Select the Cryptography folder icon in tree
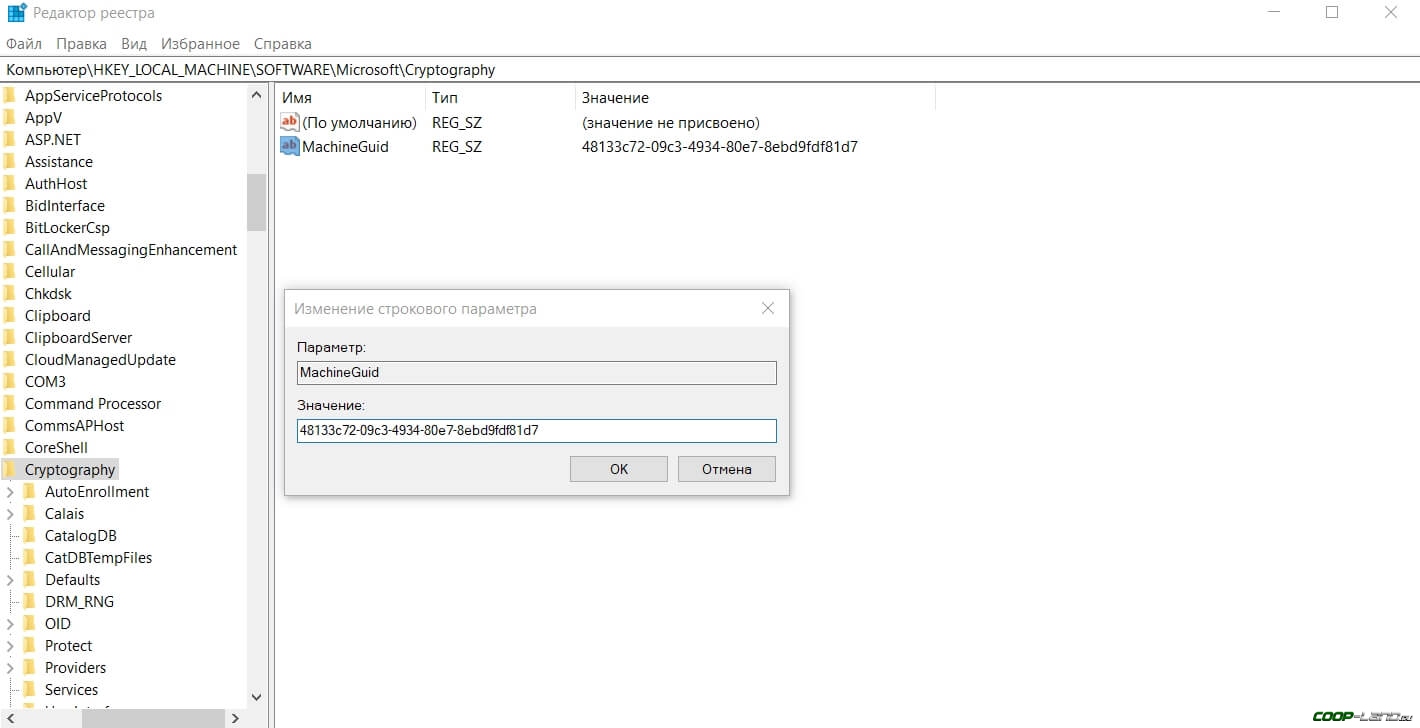The height and width of the screenshot is (728, 1420). [x=10, y=470]
